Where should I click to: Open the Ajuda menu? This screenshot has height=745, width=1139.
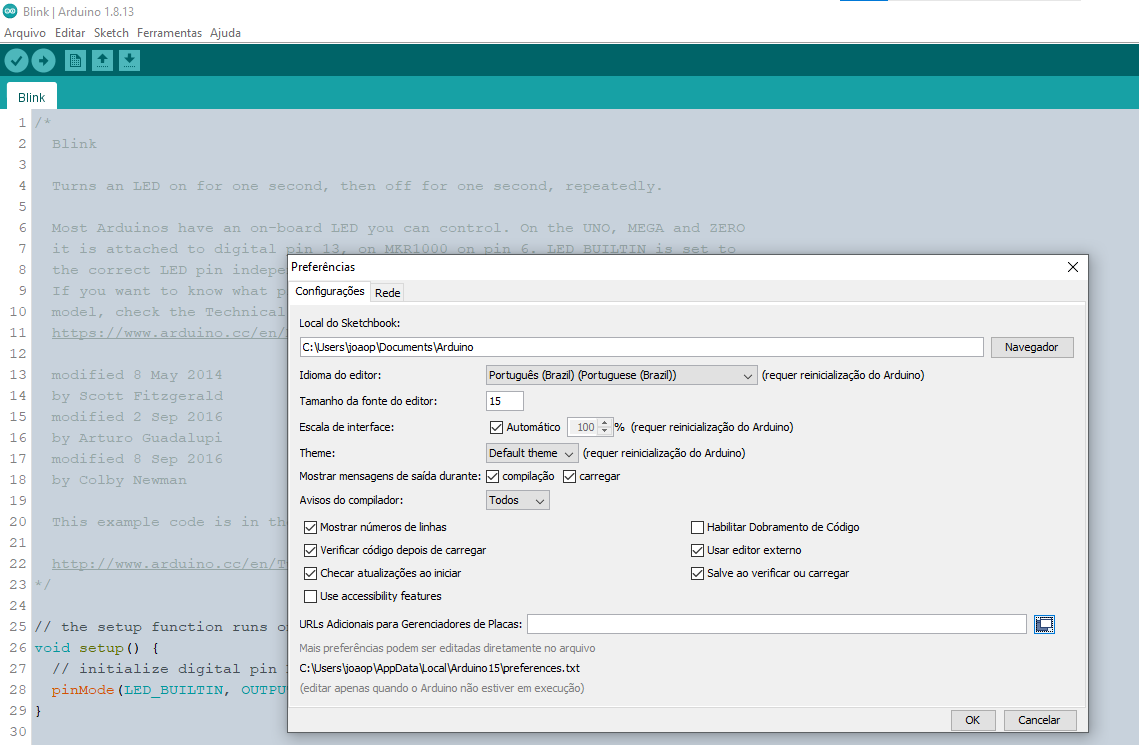point(225,33)
